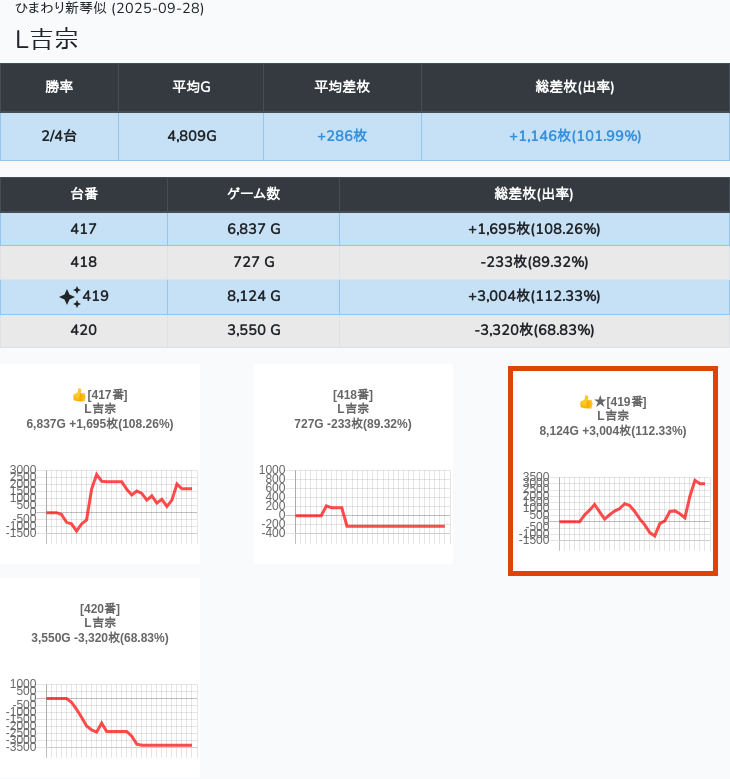Viewport: 730px width, 779px height.
Task: Click the L吉宗 page heading
Action: (47, 40)
